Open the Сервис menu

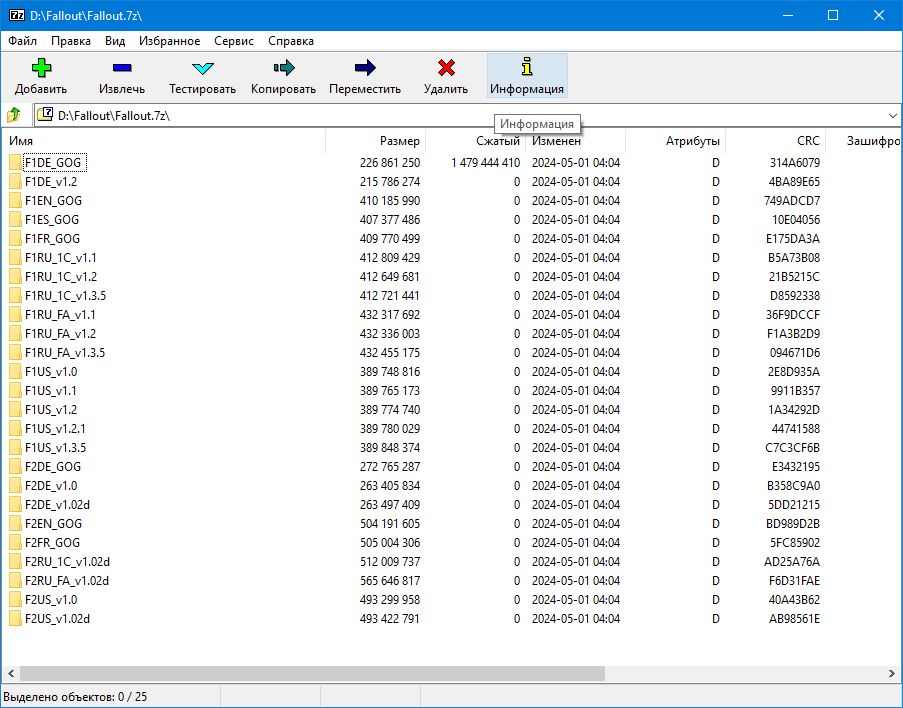tap(234, 41)
